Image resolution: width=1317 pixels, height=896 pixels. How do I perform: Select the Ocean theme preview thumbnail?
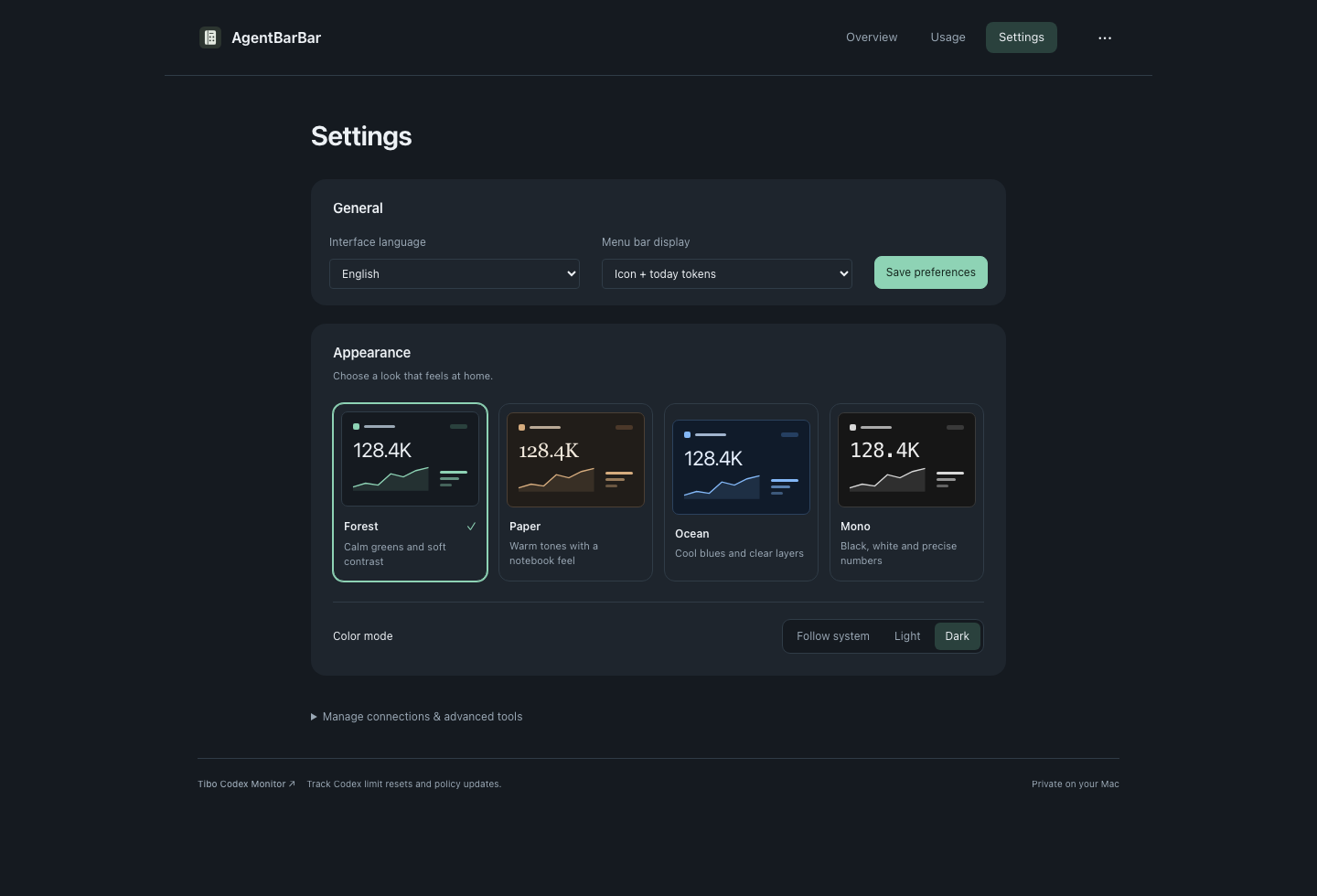(x=741, y=466)
